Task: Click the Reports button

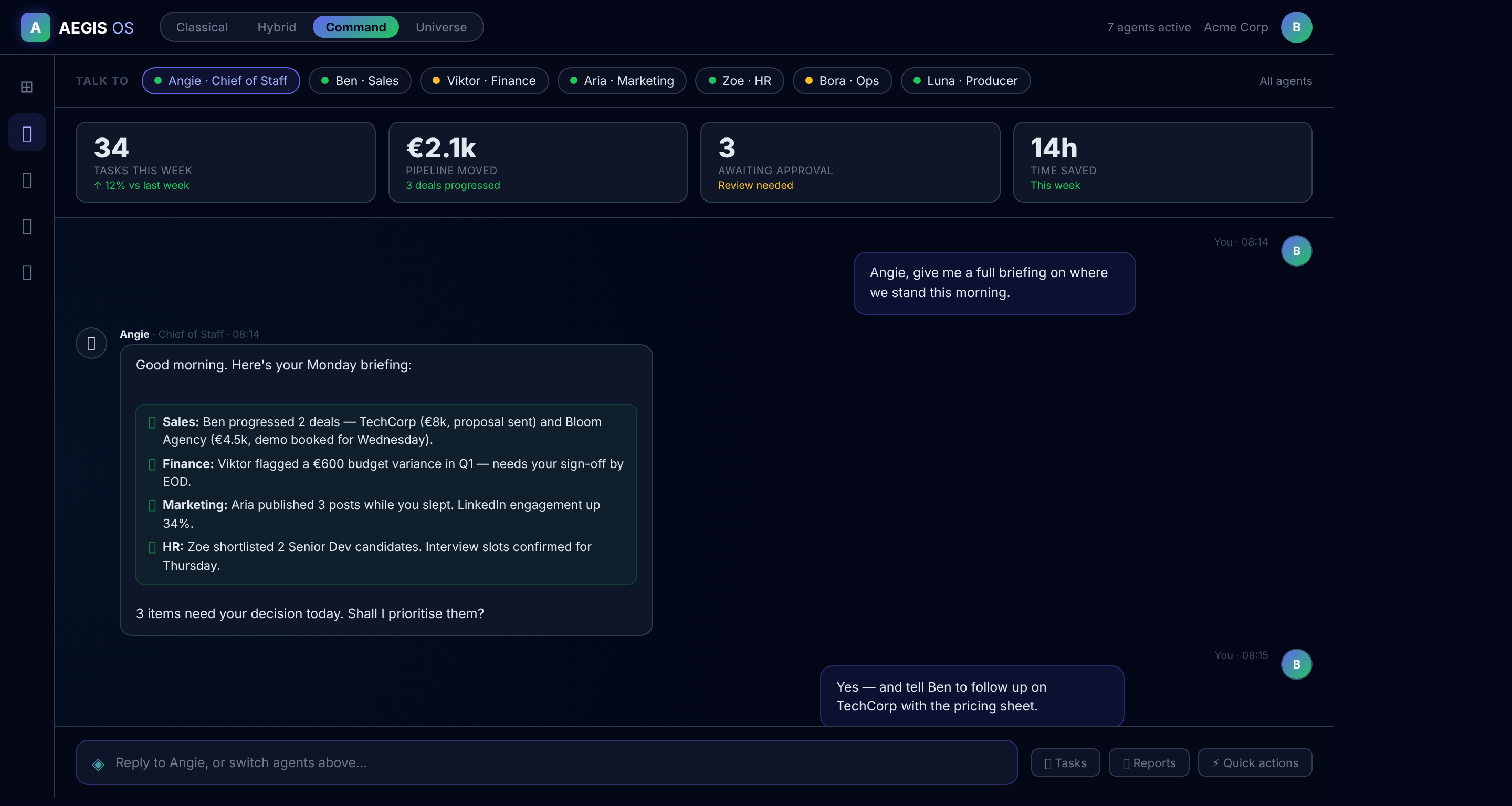Action: [1148, 762]
